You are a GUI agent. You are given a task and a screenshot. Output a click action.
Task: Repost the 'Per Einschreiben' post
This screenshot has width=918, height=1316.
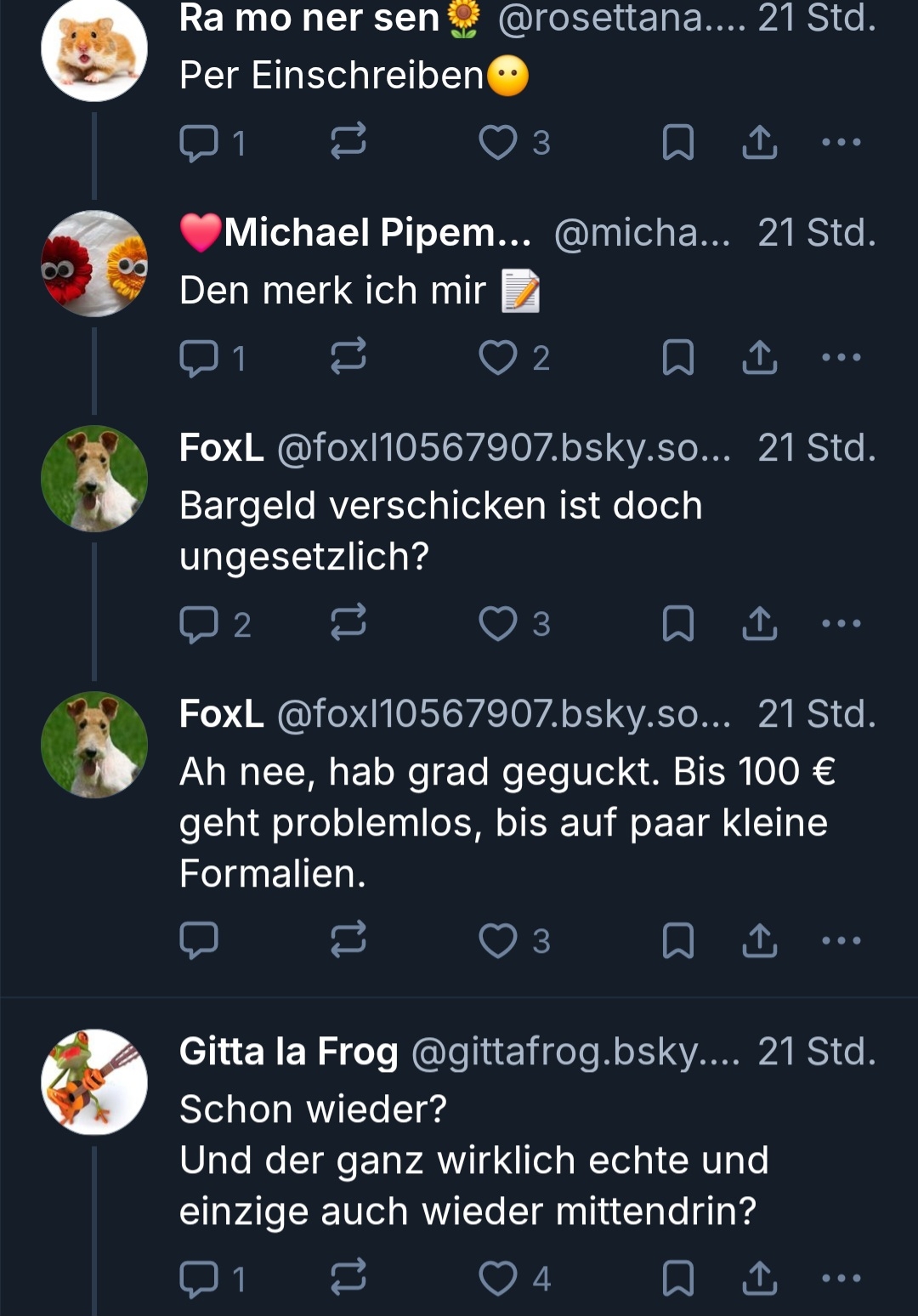pos(348,143)
